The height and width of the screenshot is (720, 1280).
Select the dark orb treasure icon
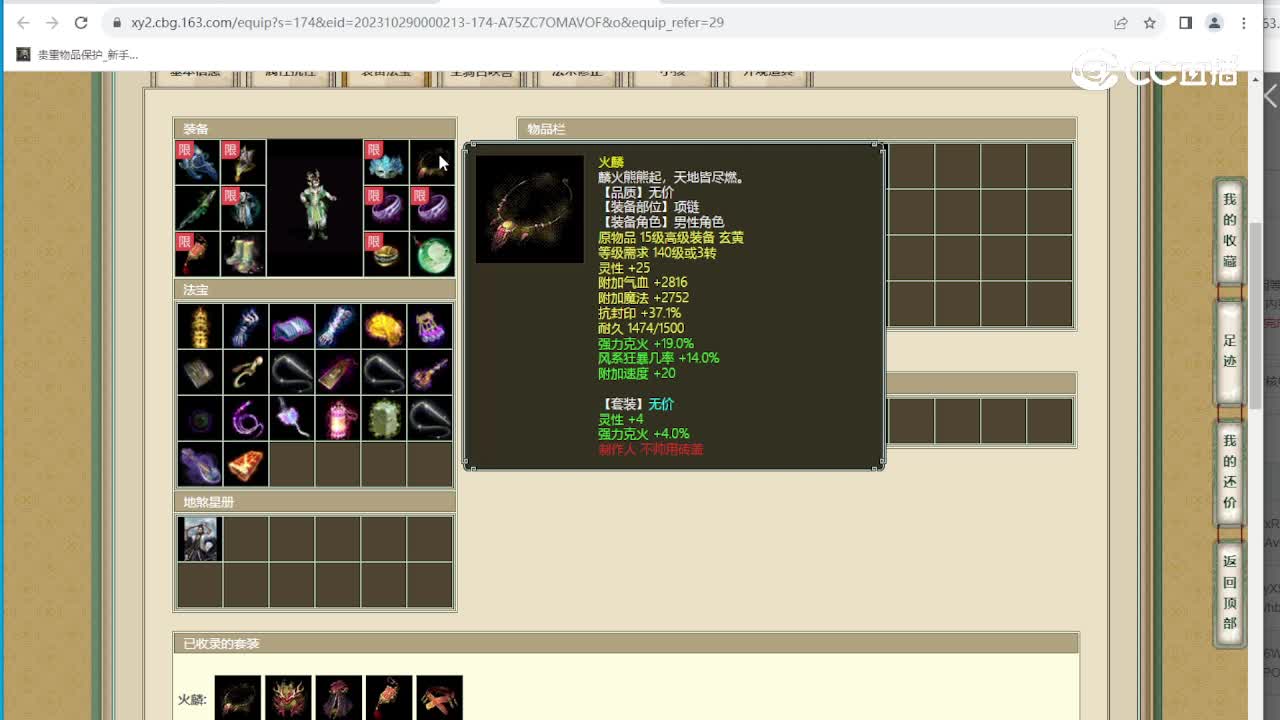click(200, 418)
